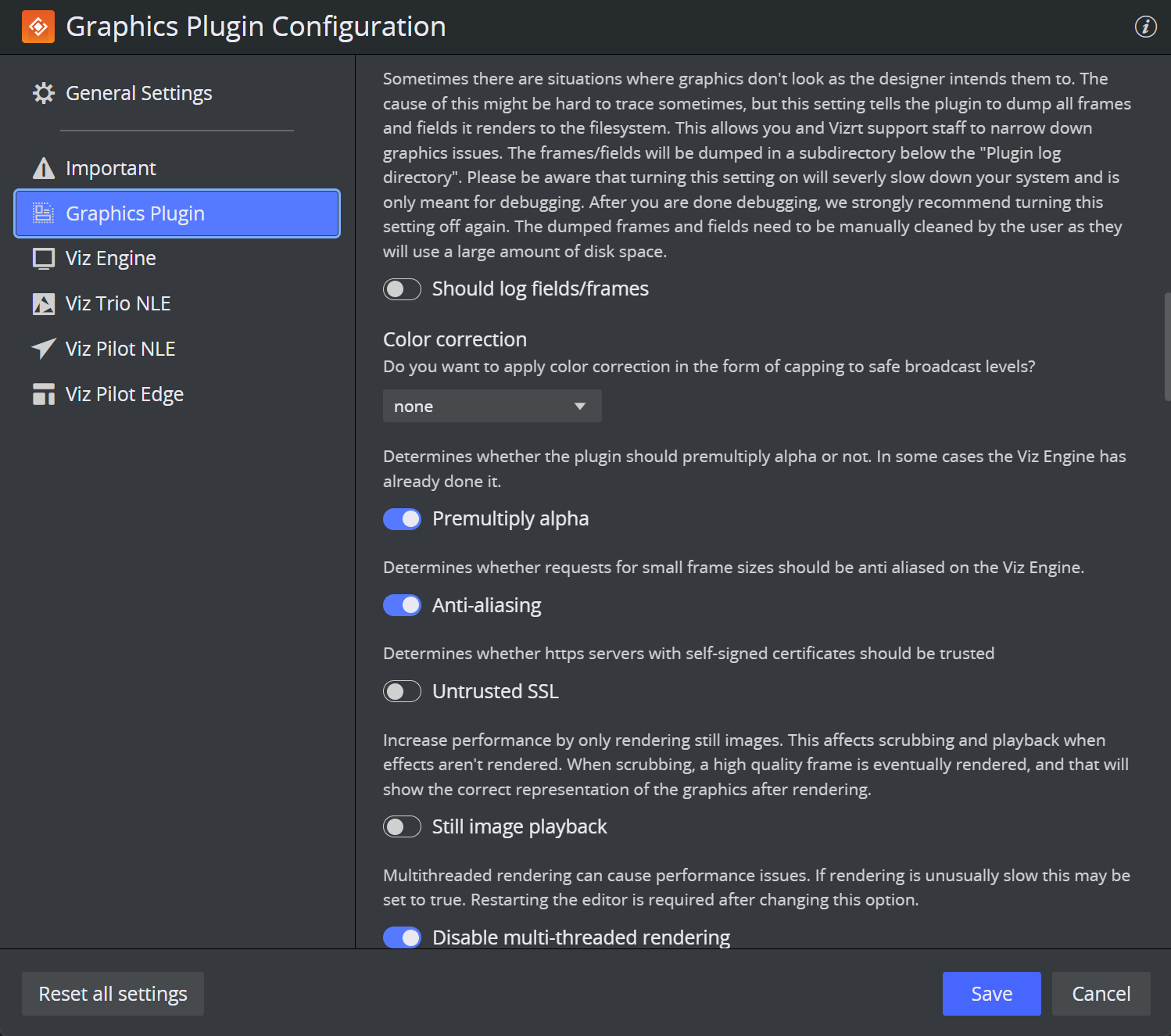The image size is (1171, 1036).
Task: Click the orange Vizrt logo icon
Action: coord(38,27)
